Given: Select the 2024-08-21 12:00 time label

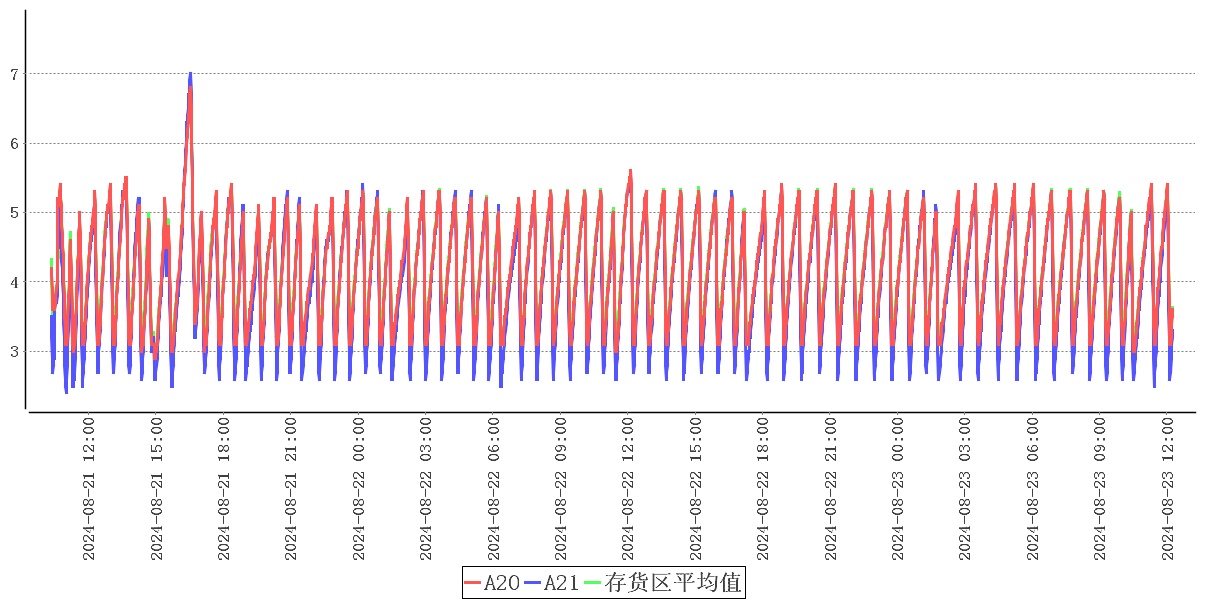Looking at the screenshot, I should [x=88, y=489].
